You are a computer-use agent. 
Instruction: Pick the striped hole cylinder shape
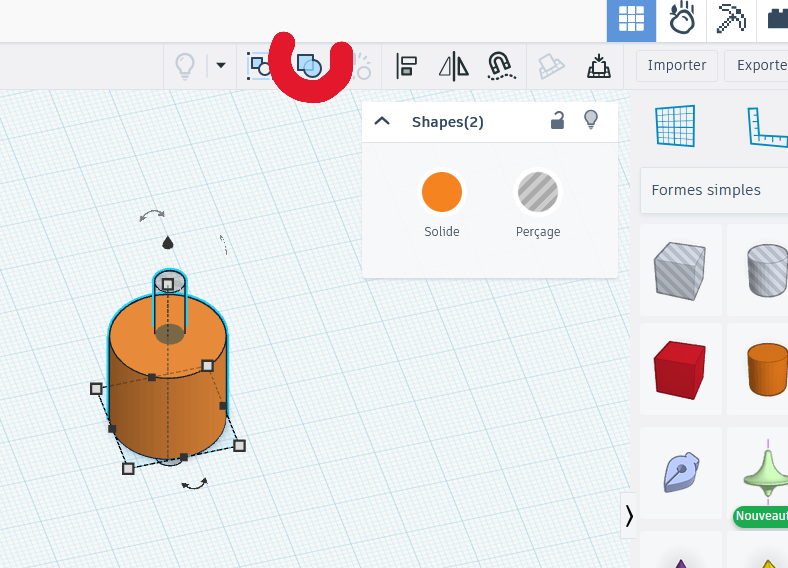coord(766,270)
